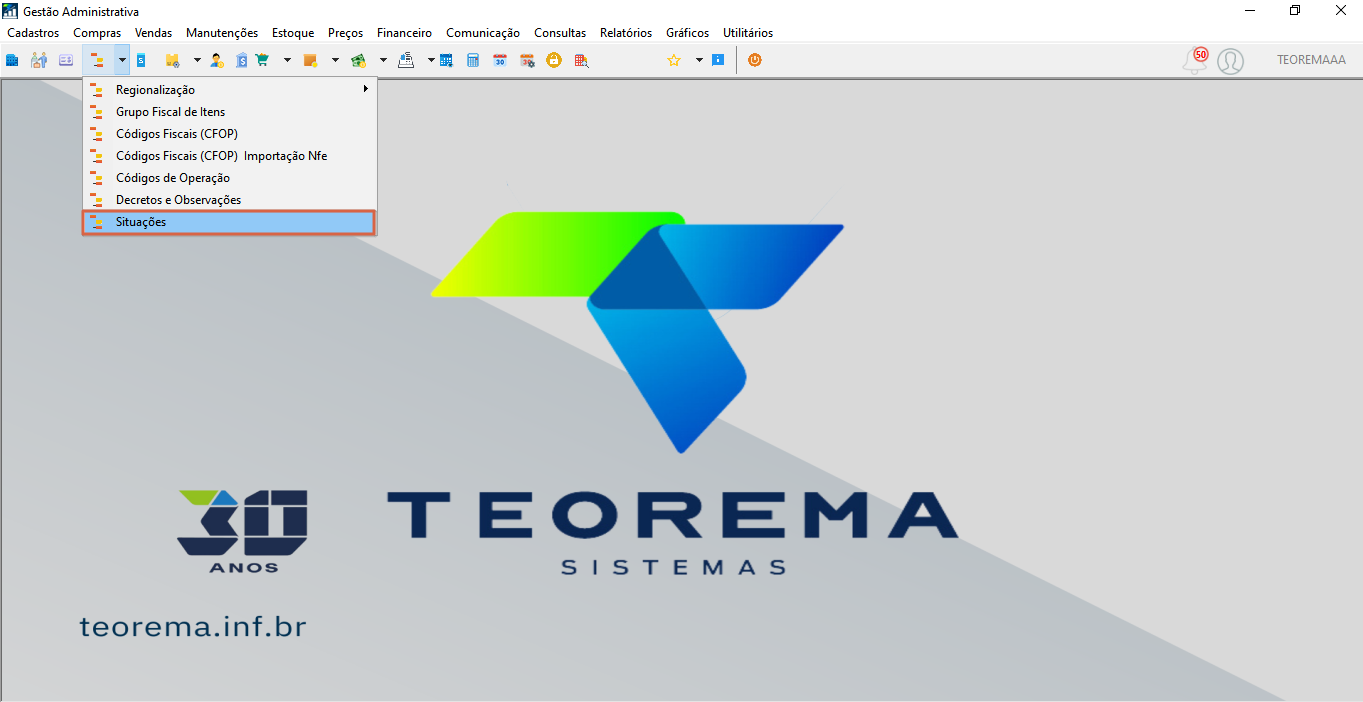Image resolution: width=1363 pixels, height=702 pixels.
Task: Open the Preços menu
Action: (346, 33)
